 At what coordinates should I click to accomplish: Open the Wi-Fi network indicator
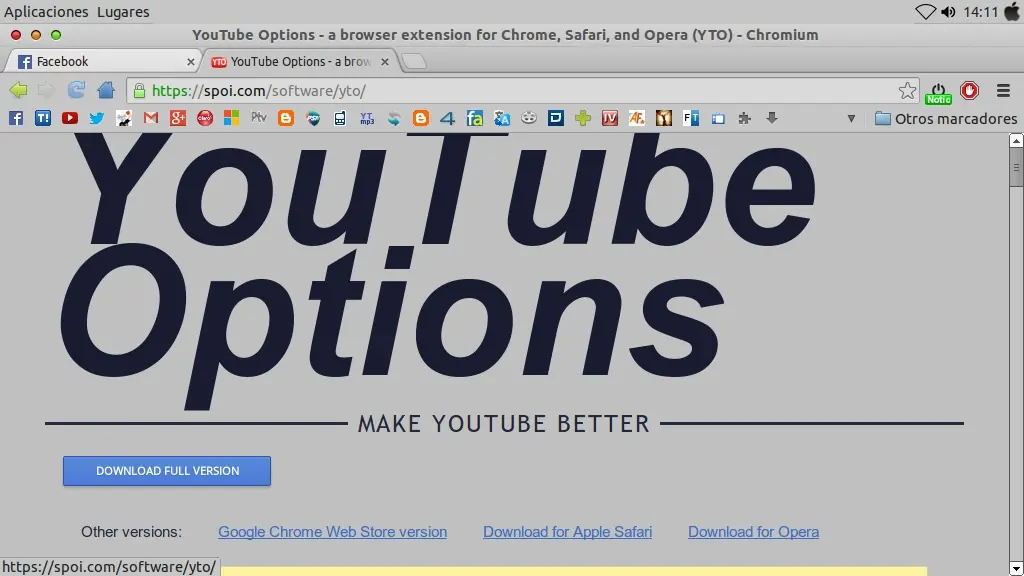click(x=925, y=12)
